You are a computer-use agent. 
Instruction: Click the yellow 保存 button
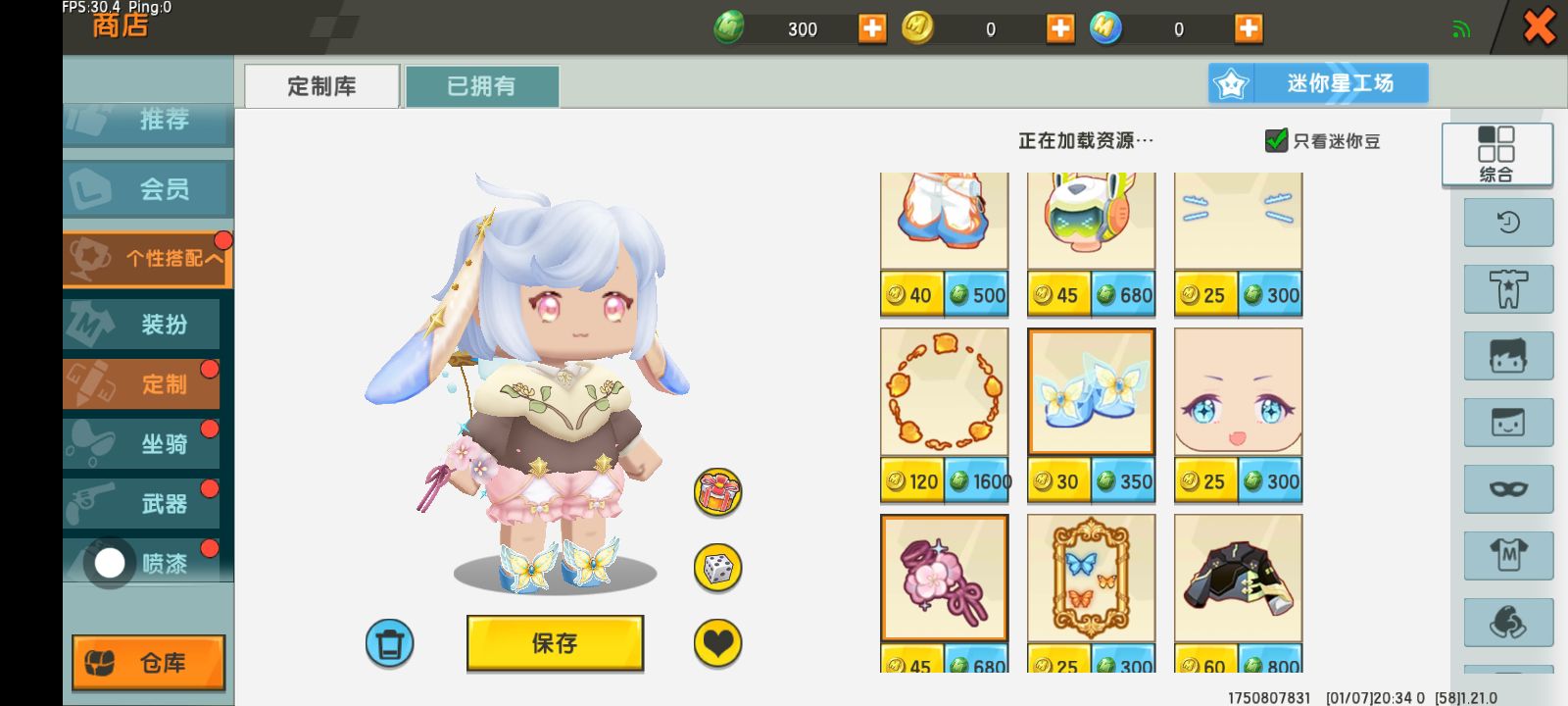555,643
